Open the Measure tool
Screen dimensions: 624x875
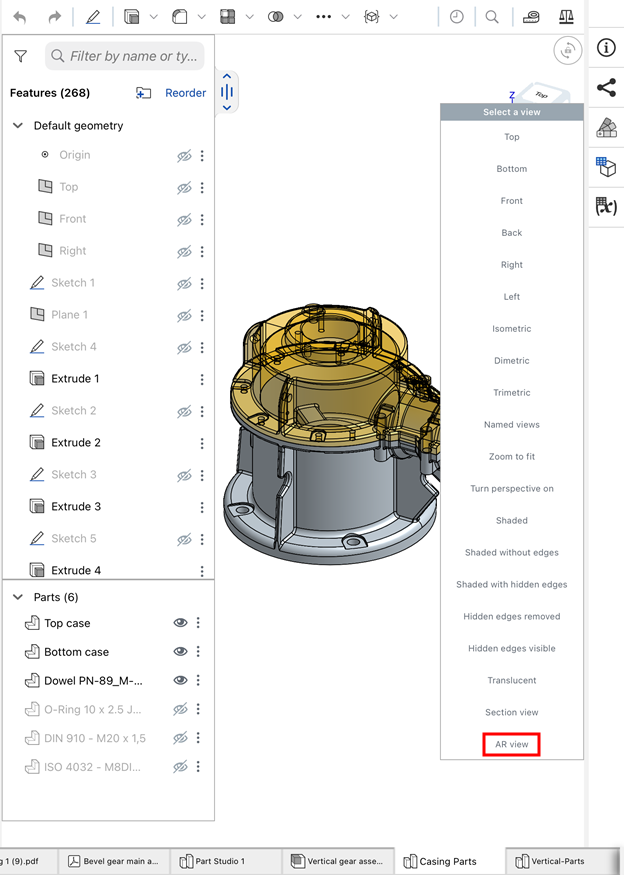point(531,17)
